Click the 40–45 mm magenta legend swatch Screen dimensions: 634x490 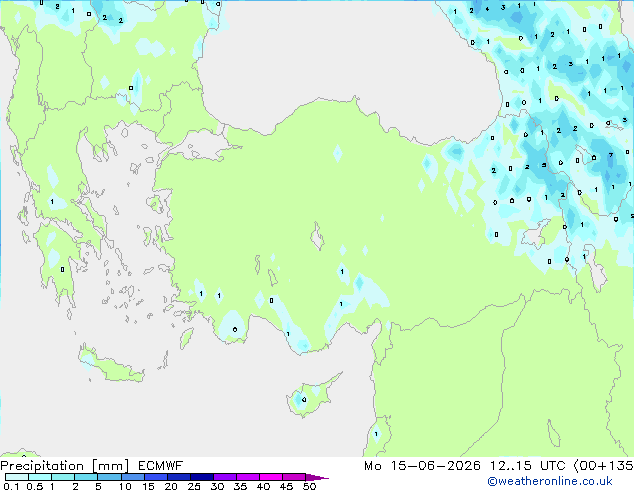[271, 477]
